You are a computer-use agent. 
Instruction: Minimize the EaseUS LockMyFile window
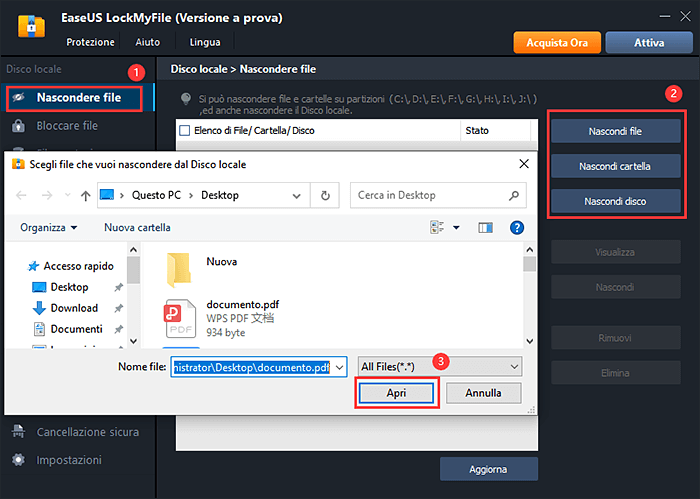coord(665,17)
